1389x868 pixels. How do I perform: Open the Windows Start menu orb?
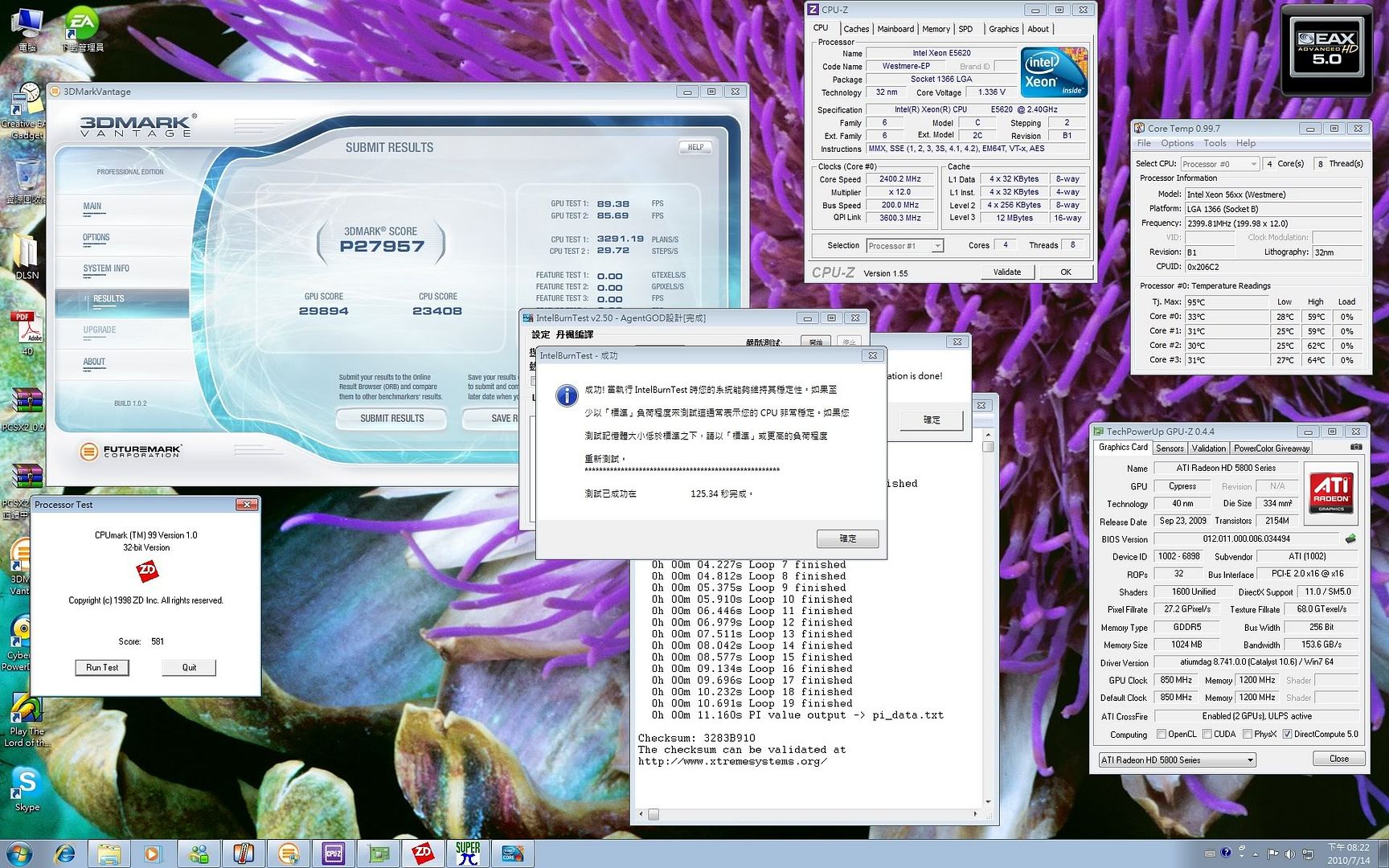click(x=19, y=853)
